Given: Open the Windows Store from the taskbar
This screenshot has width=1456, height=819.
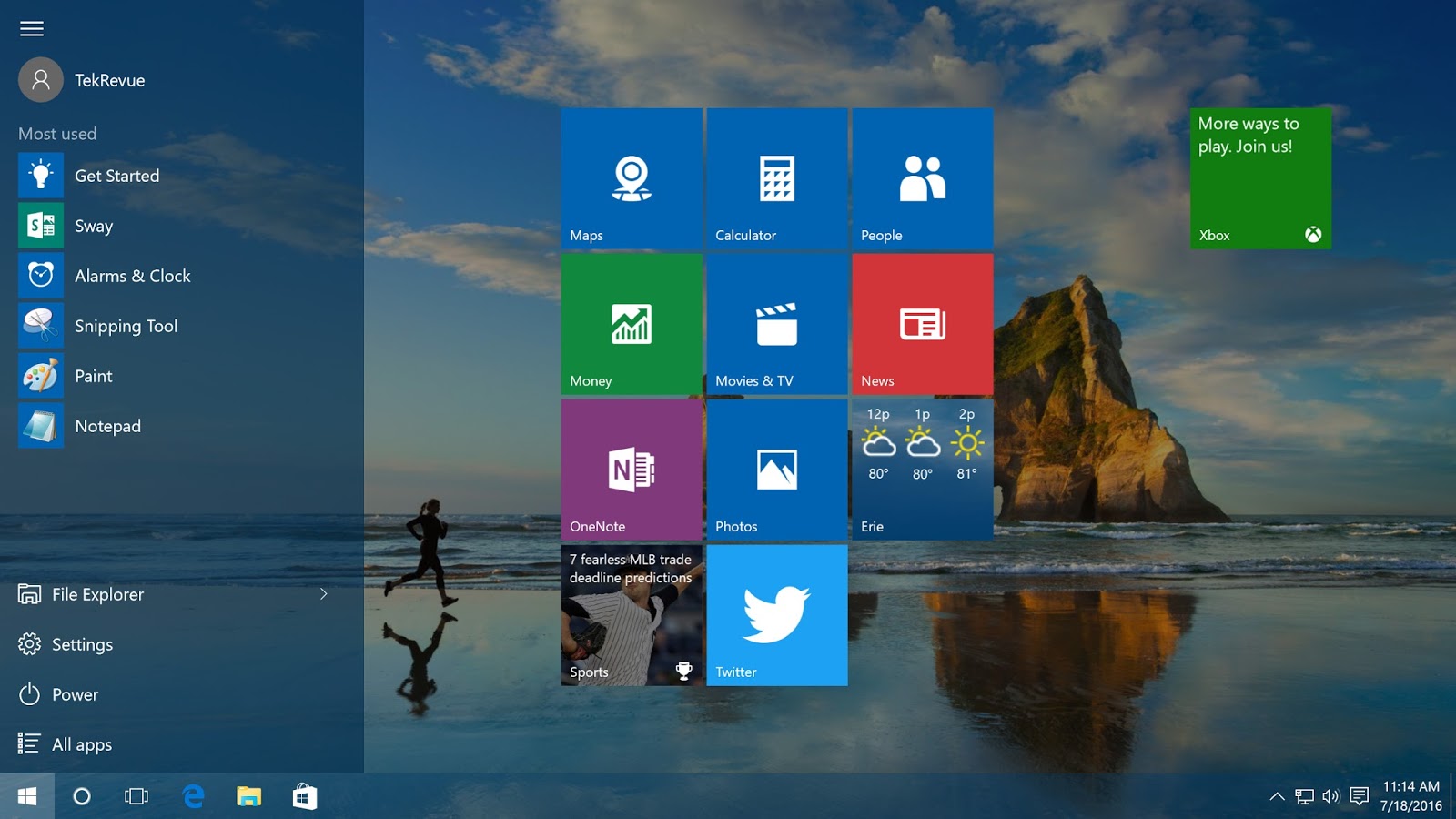Looking at the screenshot, I should tap(303, 795).
